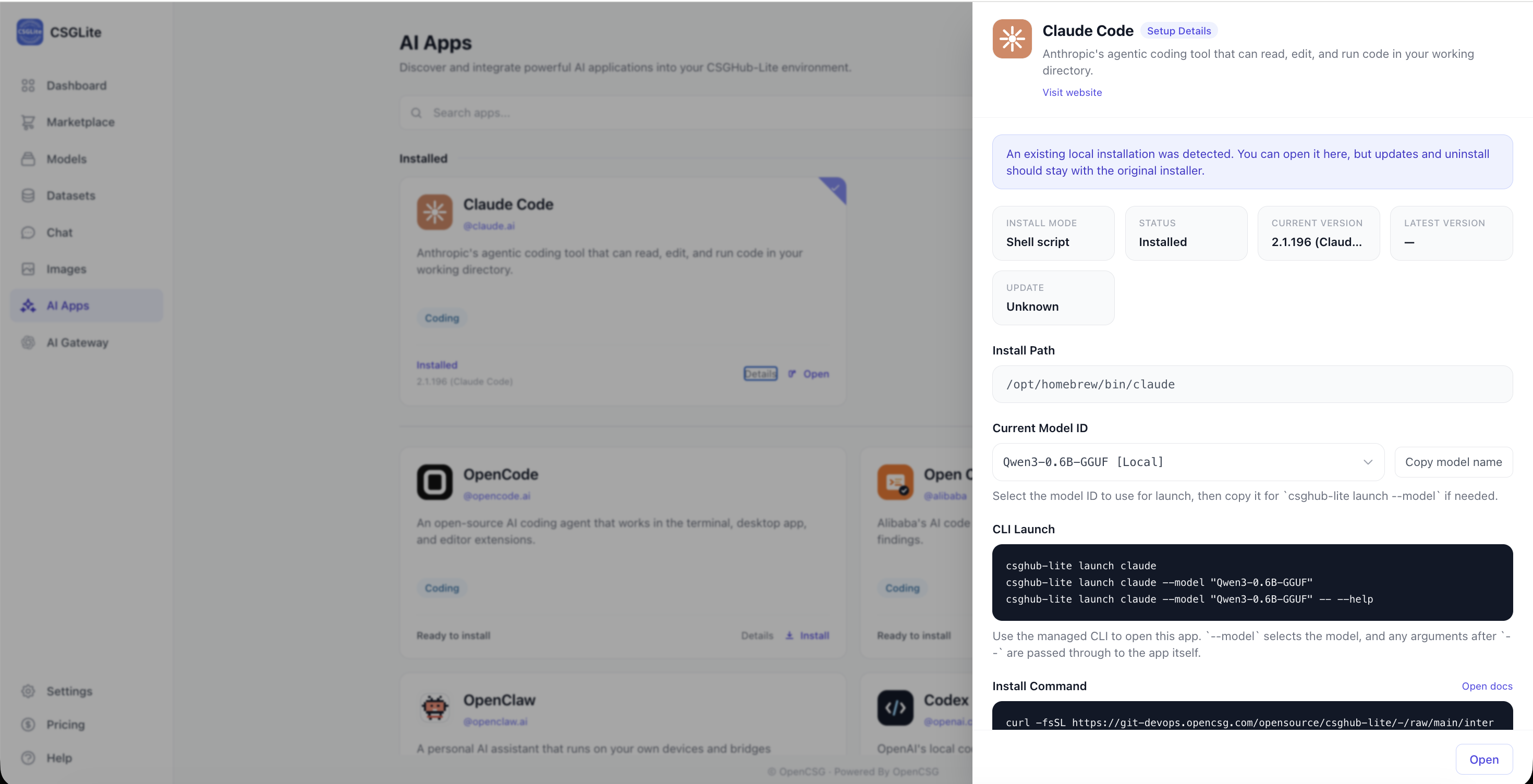Follow the Visit website link
This screenshot has width=1533, height=784.
click(1072, 92)
